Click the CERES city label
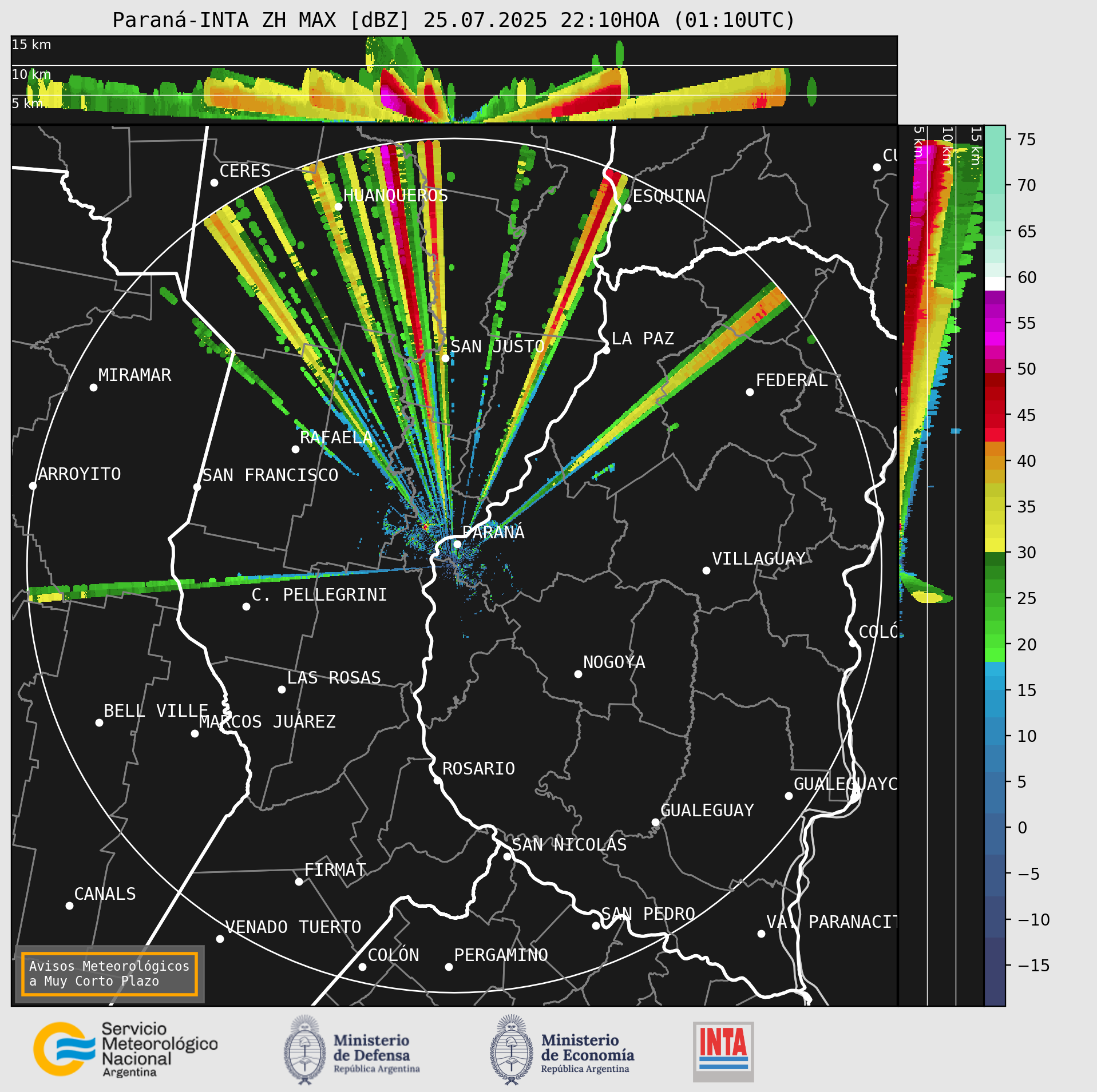 pos(245,171)
